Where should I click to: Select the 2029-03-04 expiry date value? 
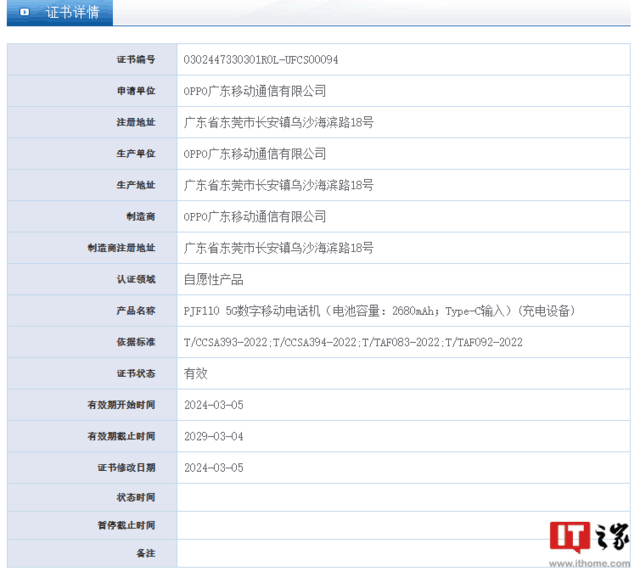pyautogui.click(x=213, y=437)
